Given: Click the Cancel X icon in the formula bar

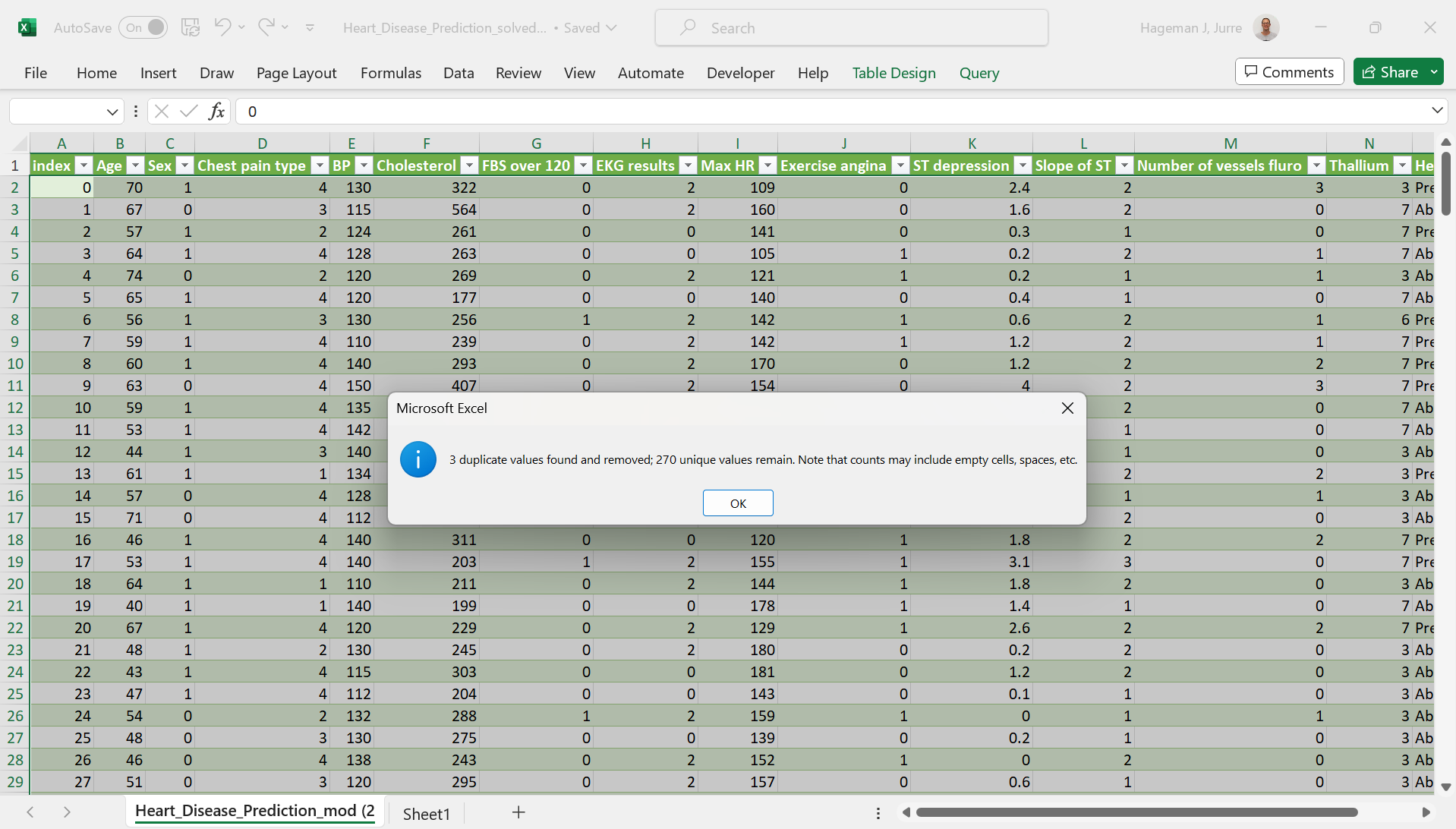Looking at the screenshot, I should coord(162,112).
